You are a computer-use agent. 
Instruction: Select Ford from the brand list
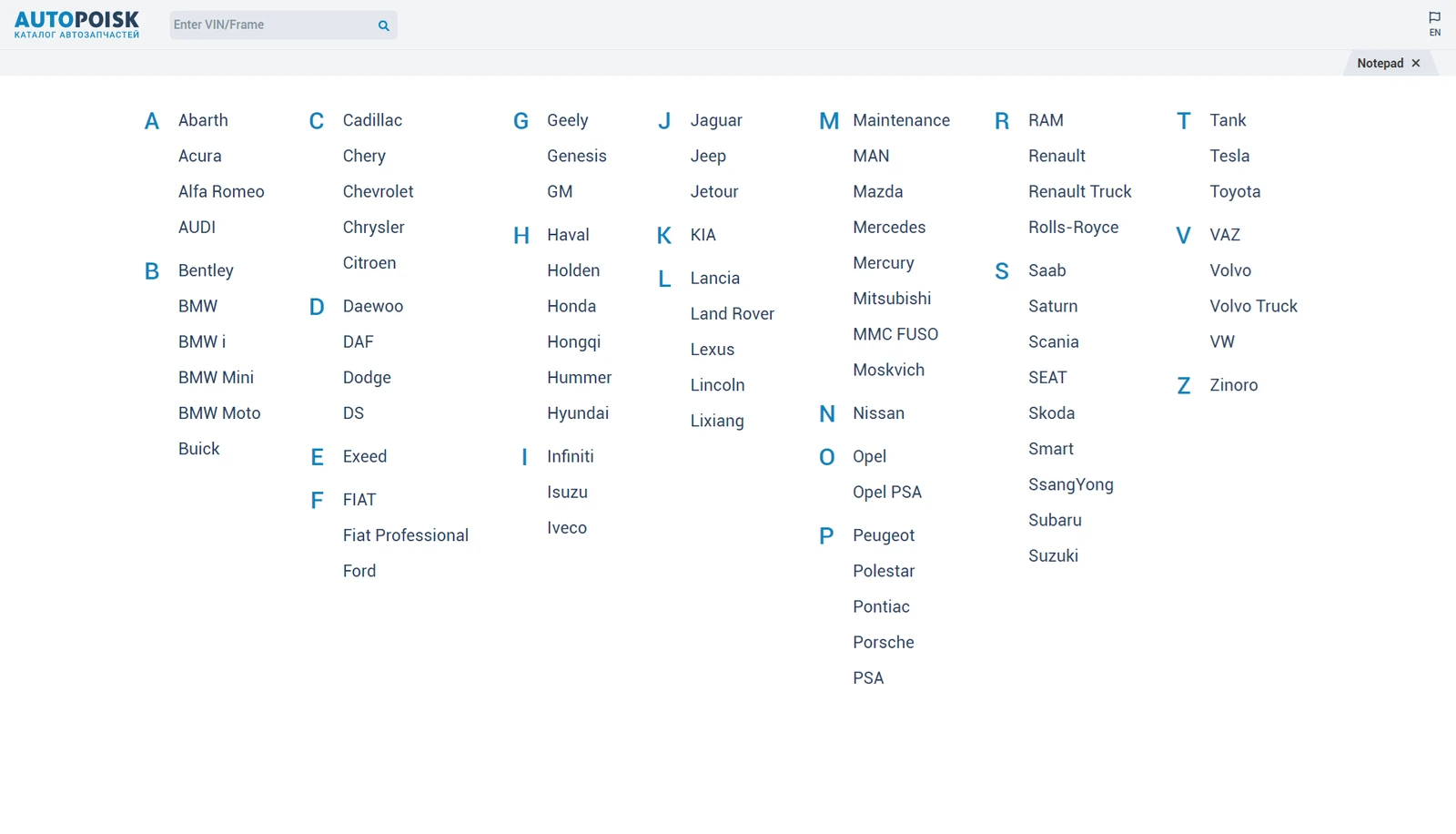[359, 571]
